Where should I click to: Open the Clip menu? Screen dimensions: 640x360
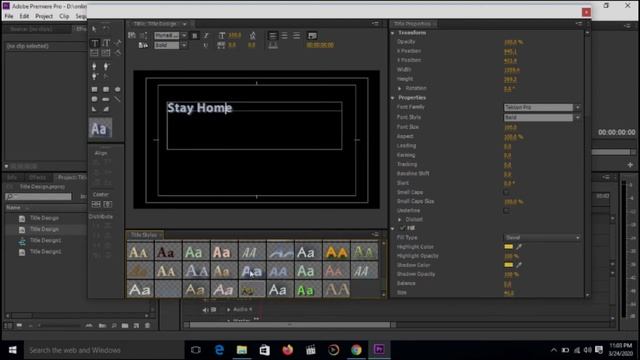coord(64,16)
